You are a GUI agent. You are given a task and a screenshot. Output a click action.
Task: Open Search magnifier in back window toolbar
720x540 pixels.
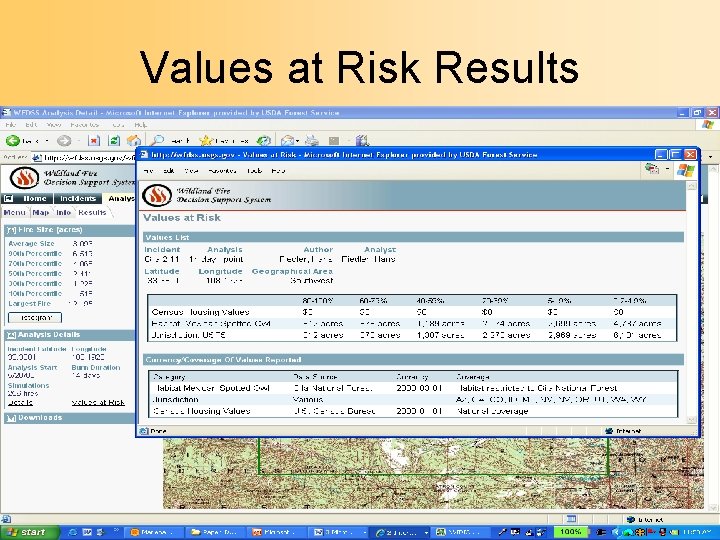pos(158,140)
